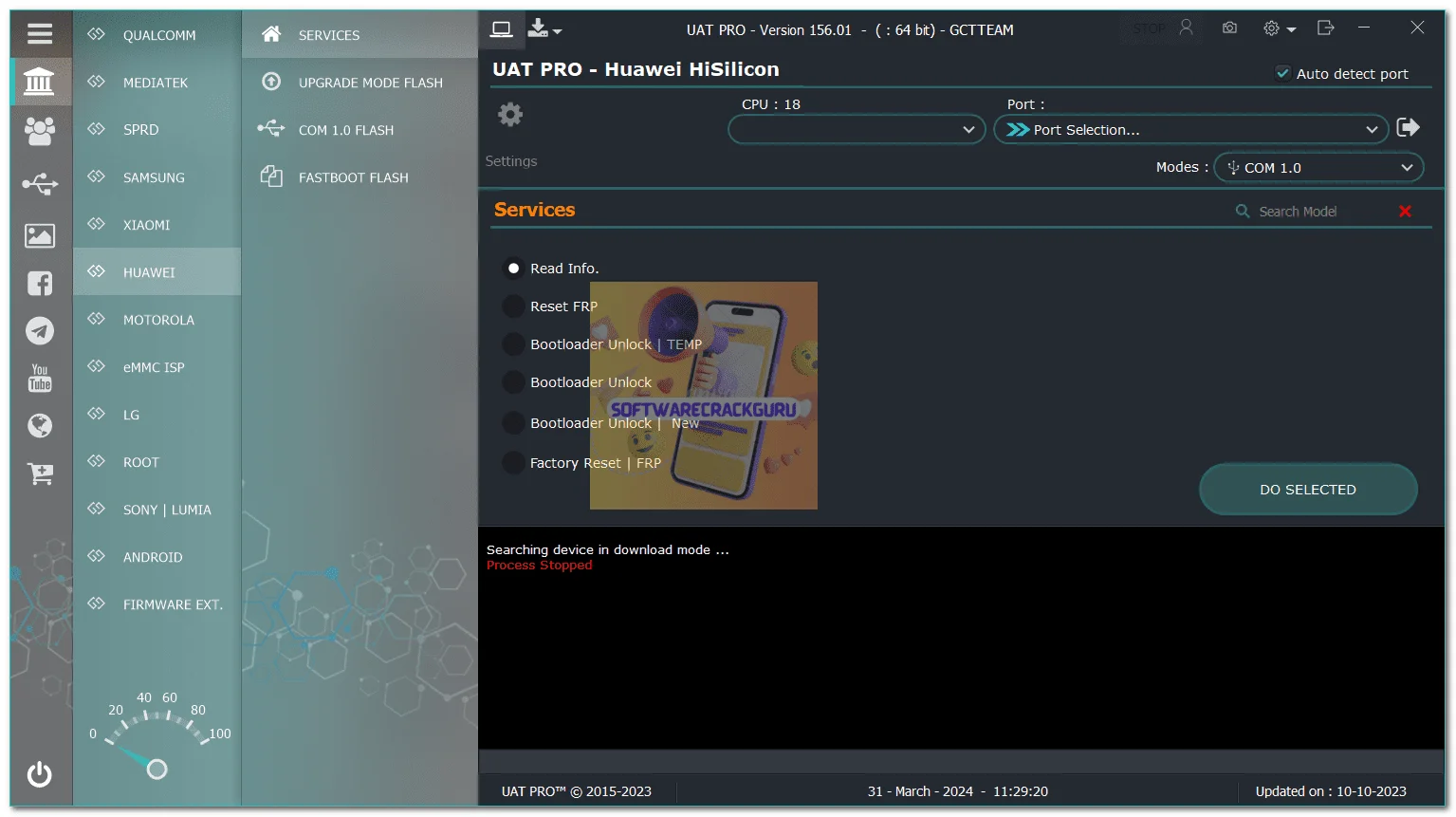Select Factory Reset FRP radio button

513,463
